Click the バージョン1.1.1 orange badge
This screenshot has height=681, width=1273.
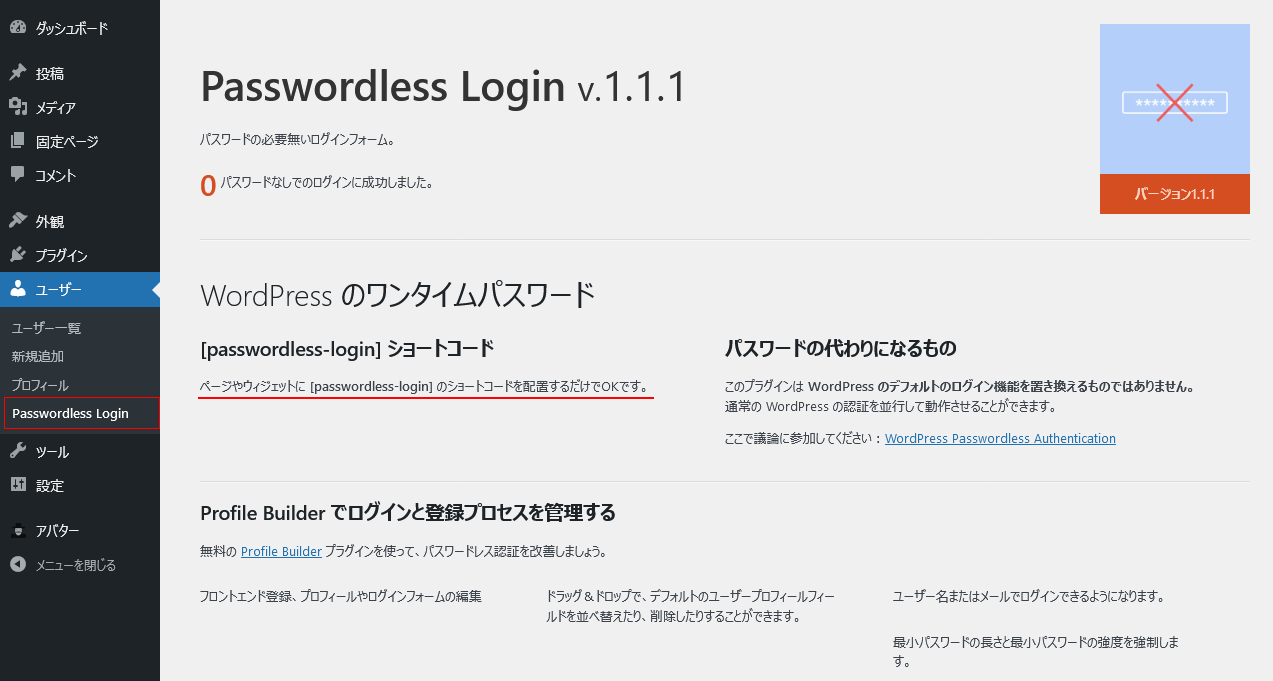(1175, 194)
